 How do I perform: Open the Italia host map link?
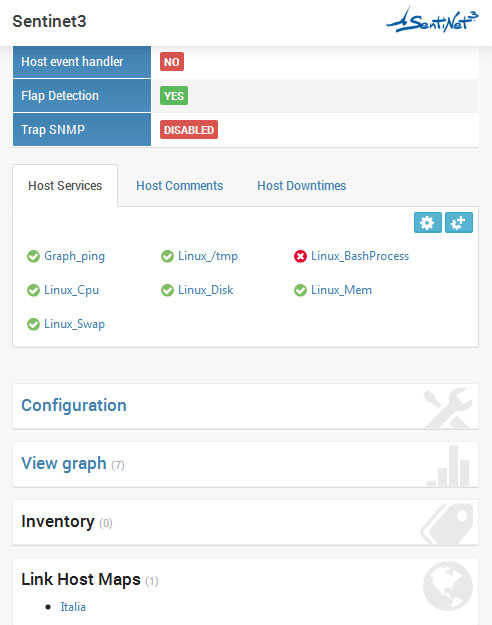point(73,607)
